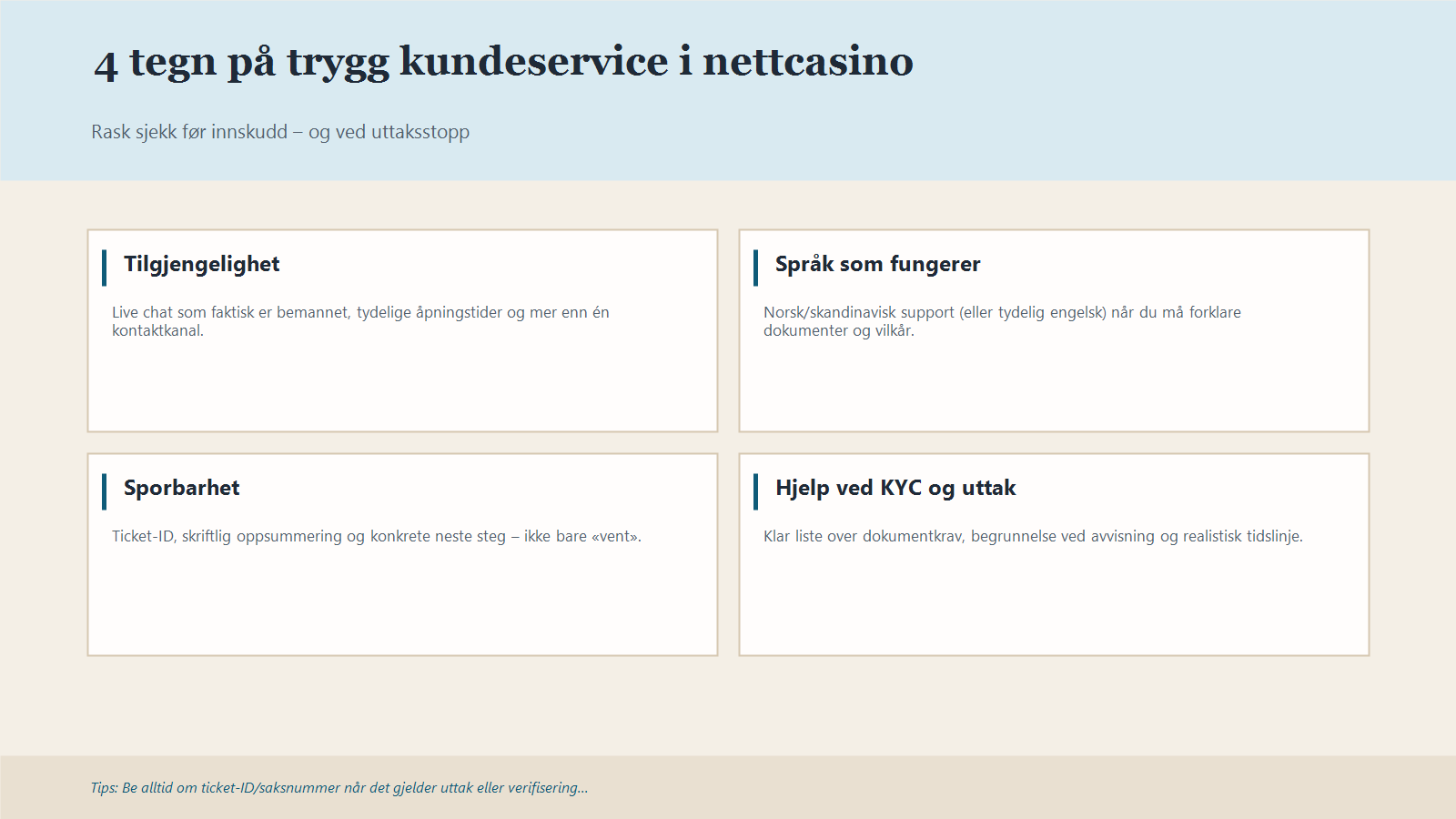The width and height of the screenshot is (1456, 819).
Task: Click the accent bar beside "Tilgjengelighet"
Action: point(105,266)
